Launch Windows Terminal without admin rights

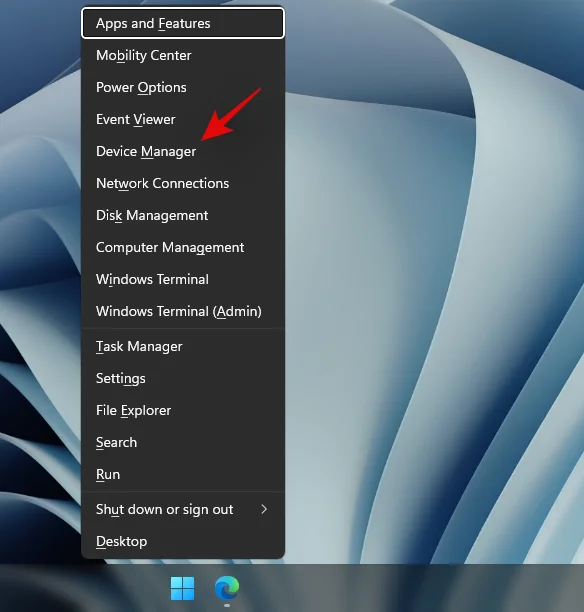click(183, 279)
